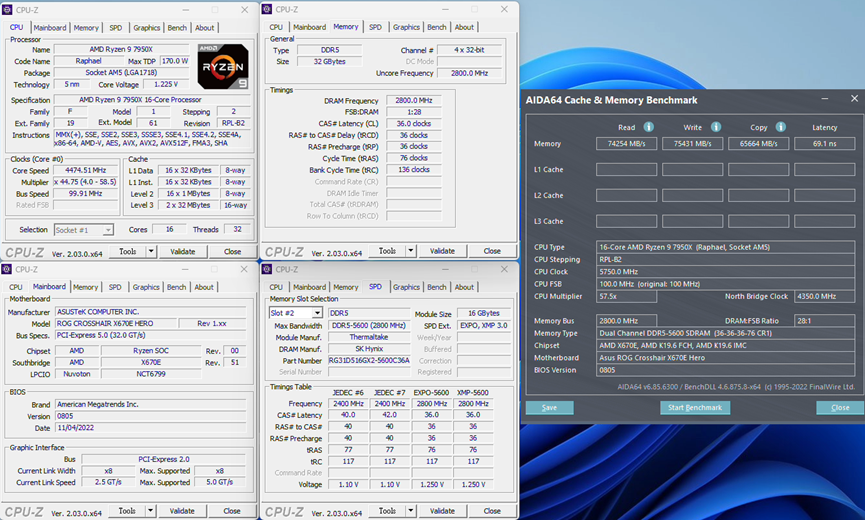Click the DRAM manufacturer SK Hynix field
Viewport: 865px width, 520px height.
(x=369, y=349)
